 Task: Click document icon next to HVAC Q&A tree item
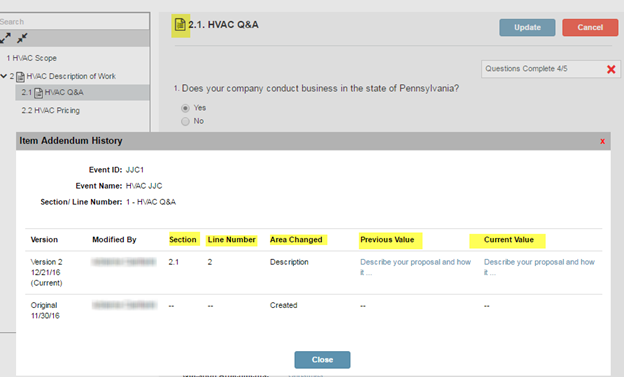(x=39, y=93)
